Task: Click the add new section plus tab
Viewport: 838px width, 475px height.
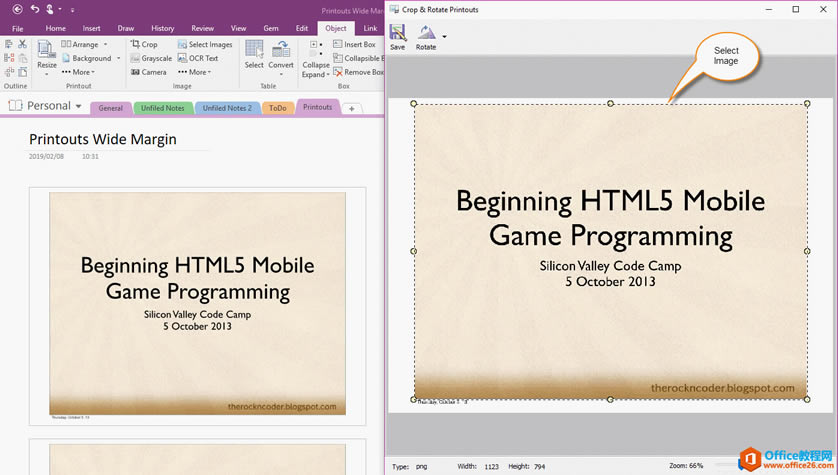Action: [352, 108]
